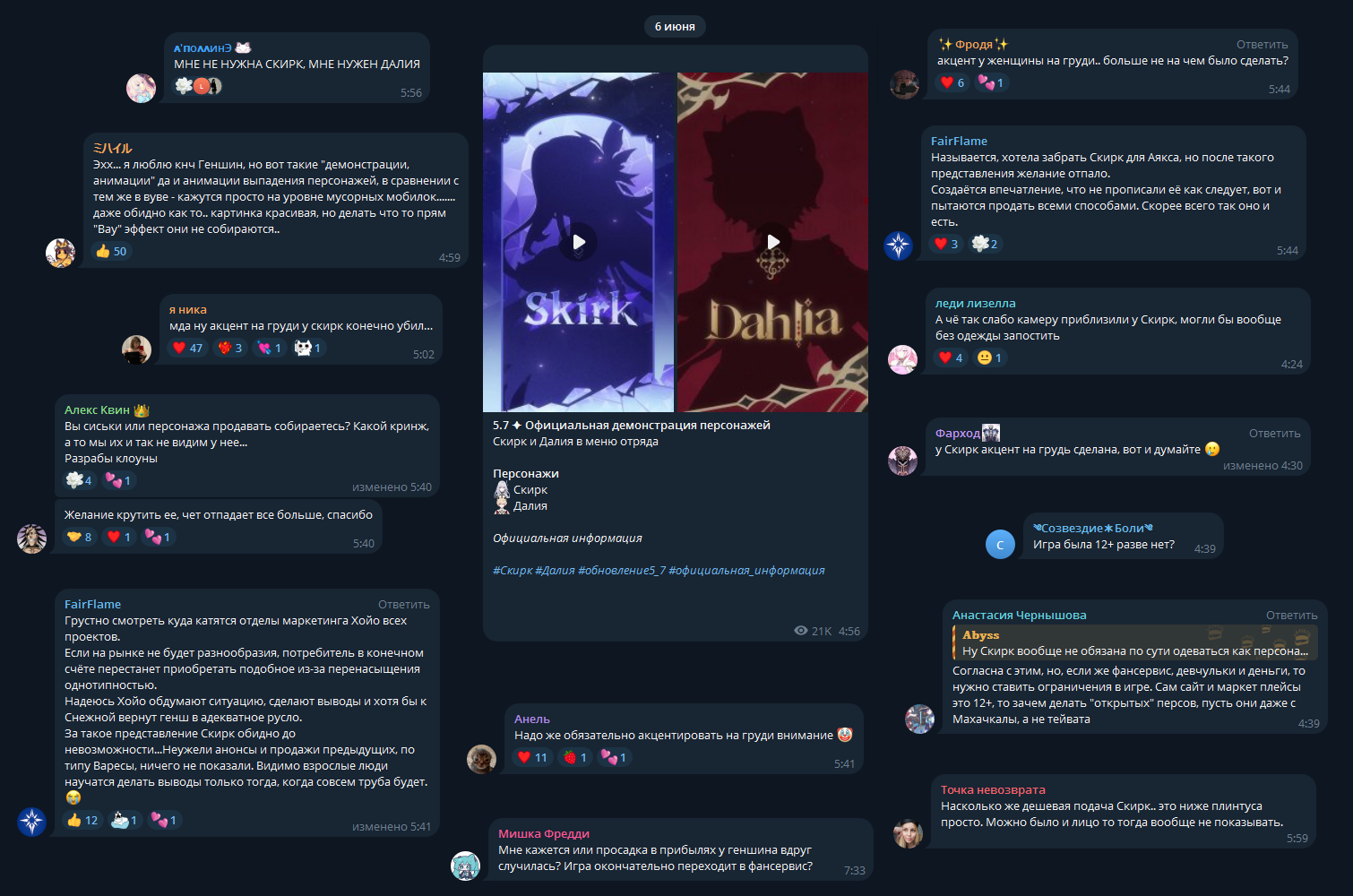The width and height of the screenshot is (1353, 896).
Task: Click the 6 июня date badge
Action: 675,27
